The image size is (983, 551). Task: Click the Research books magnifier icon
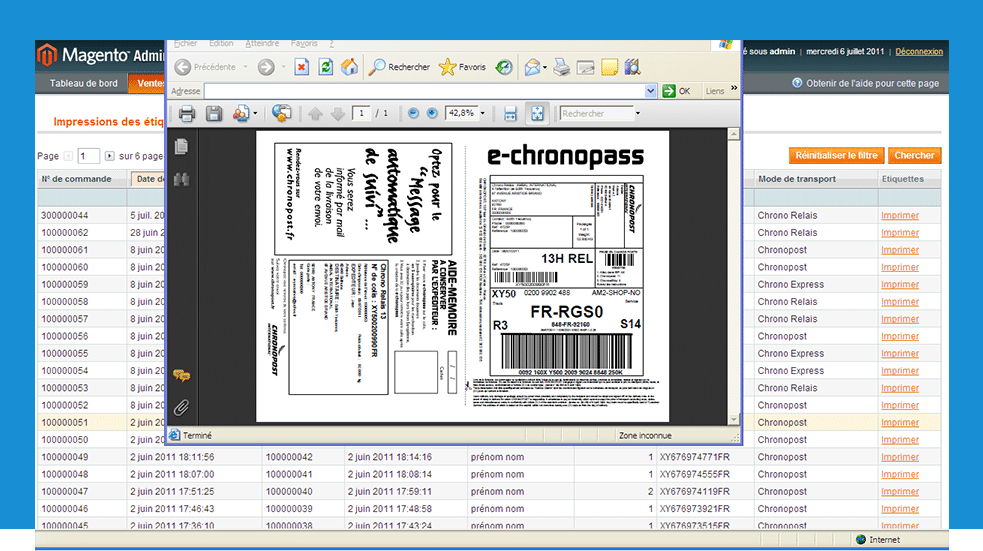pos(633,67)
